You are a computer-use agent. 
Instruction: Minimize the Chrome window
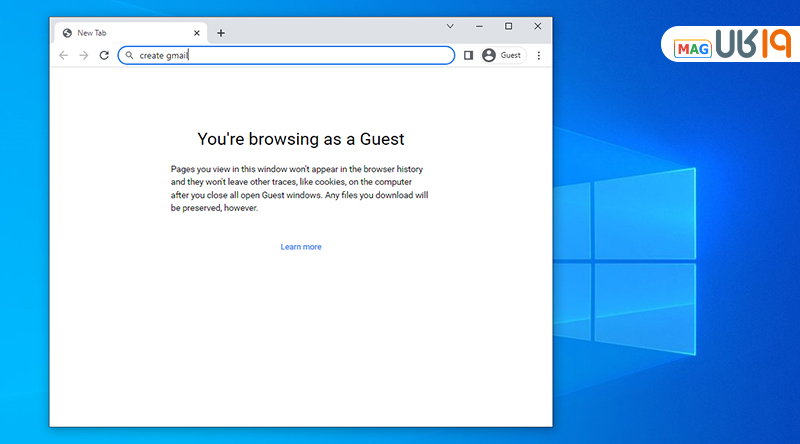pyautogui.click(x=479, y=26)
